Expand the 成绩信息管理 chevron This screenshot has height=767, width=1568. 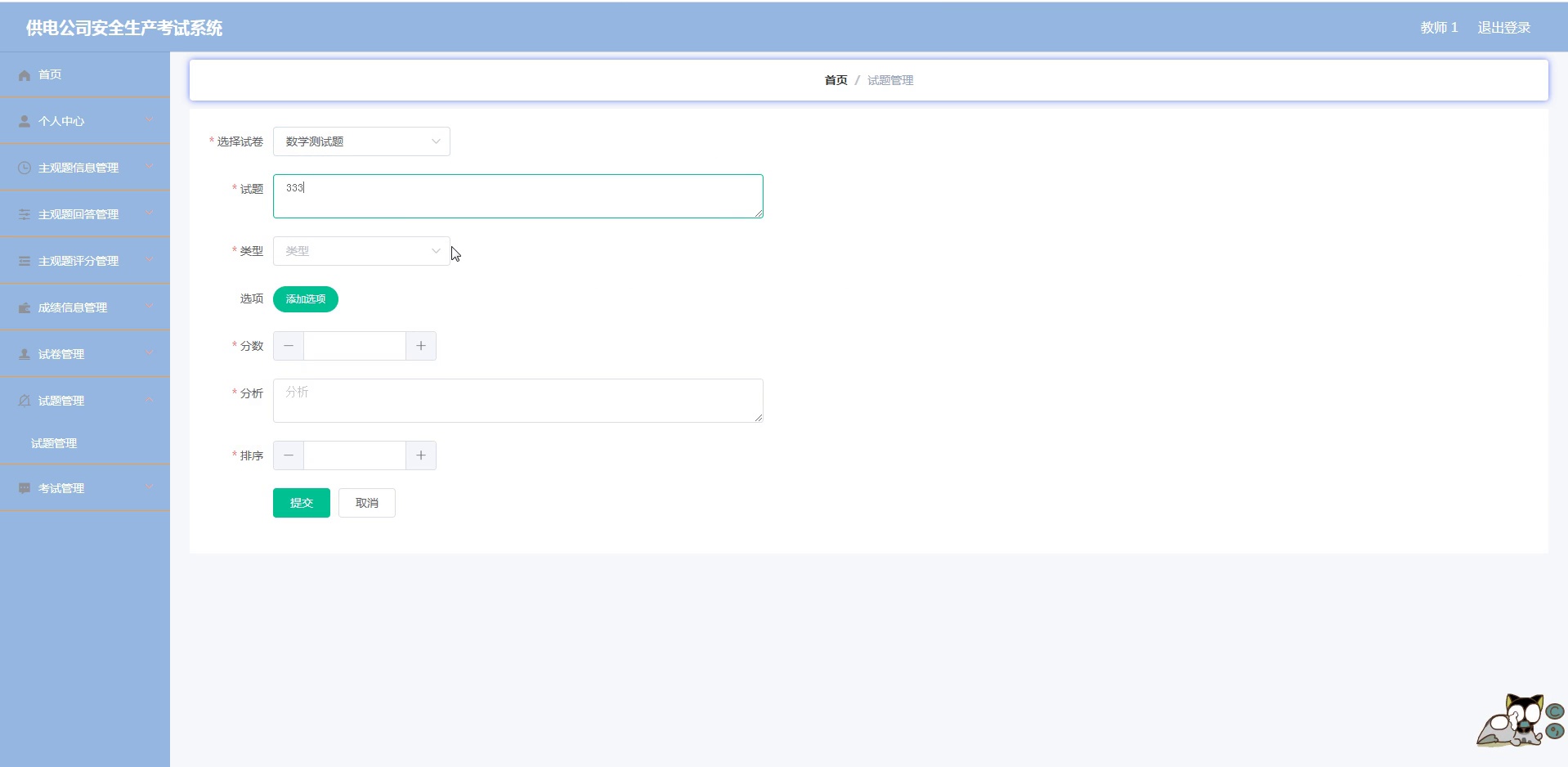[150, 307]
